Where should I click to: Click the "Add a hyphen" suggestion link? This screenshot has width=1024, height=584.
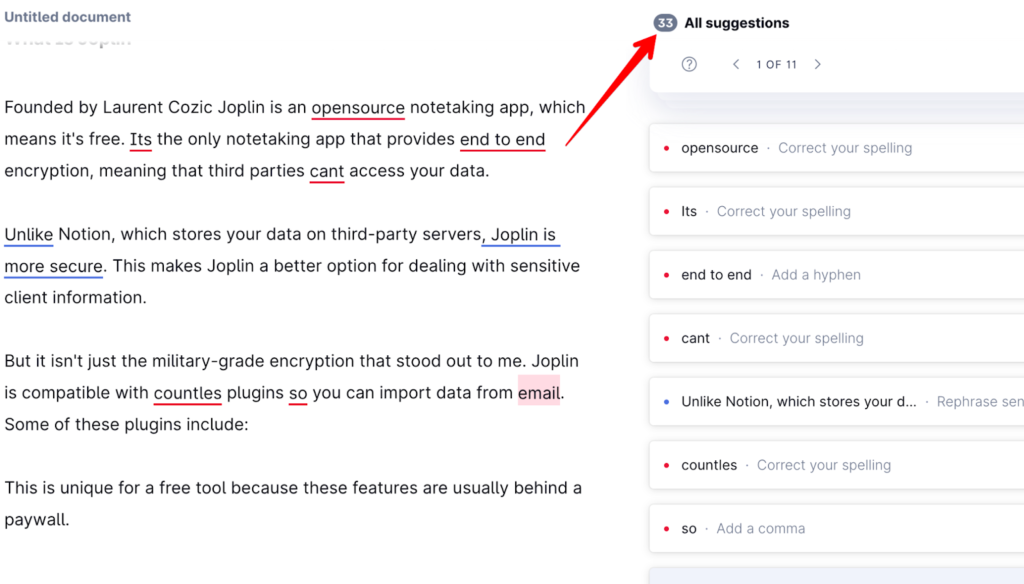(x=816, y=274)
